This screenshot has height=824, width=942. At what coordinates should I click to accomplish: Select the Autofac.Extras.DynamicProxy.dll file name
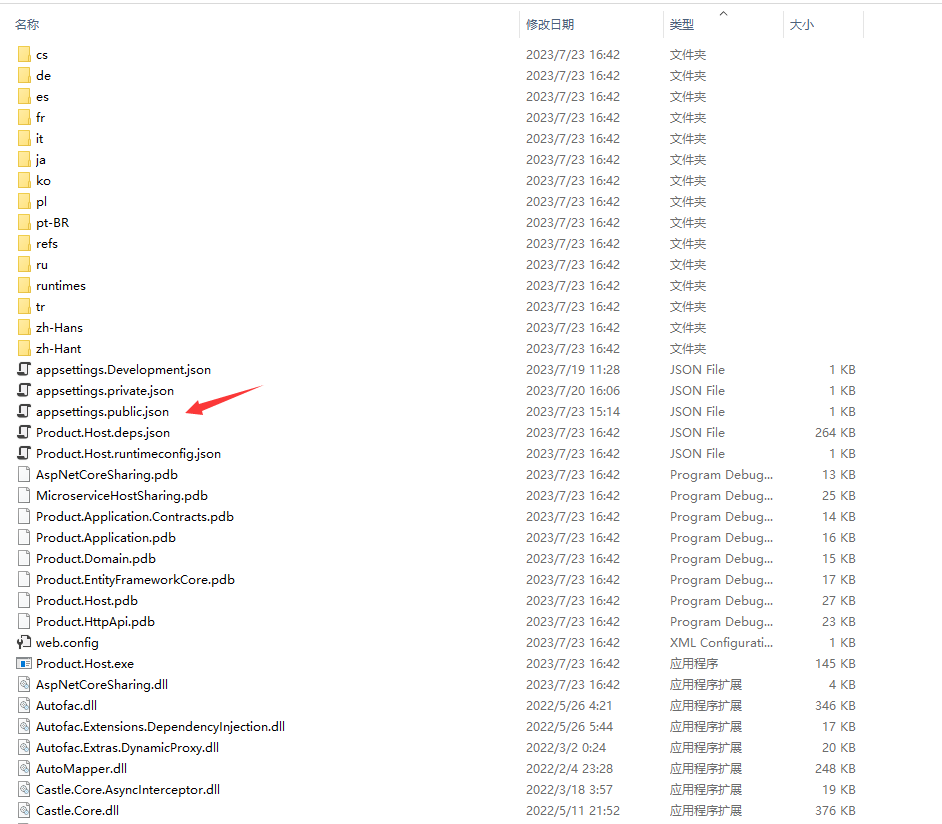(127, 748)
